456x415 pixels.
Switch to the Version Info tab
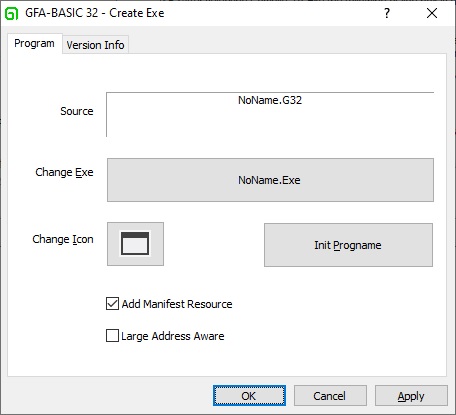(95, 45)
